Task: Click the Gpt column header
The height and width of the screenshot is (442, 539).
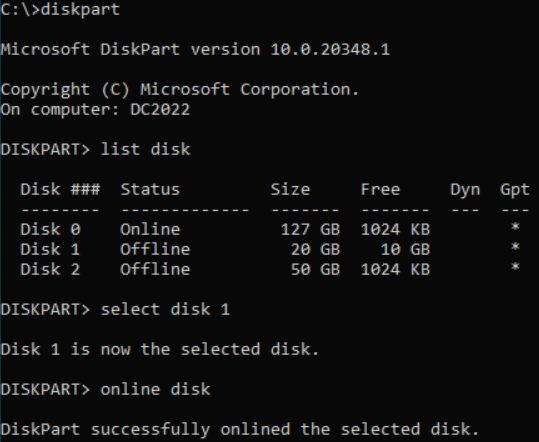Action: (515, 190)
